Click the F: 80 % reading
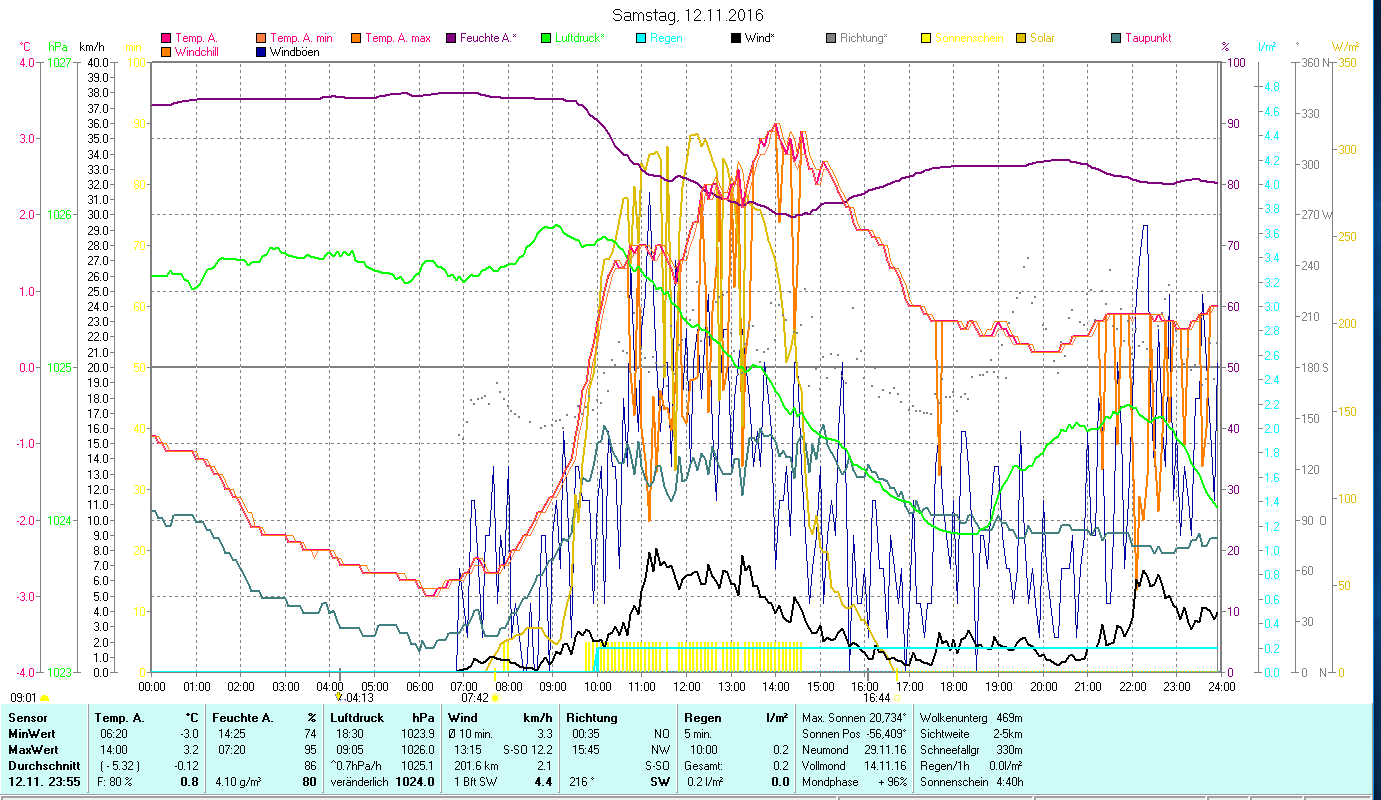 pos(116,782)
